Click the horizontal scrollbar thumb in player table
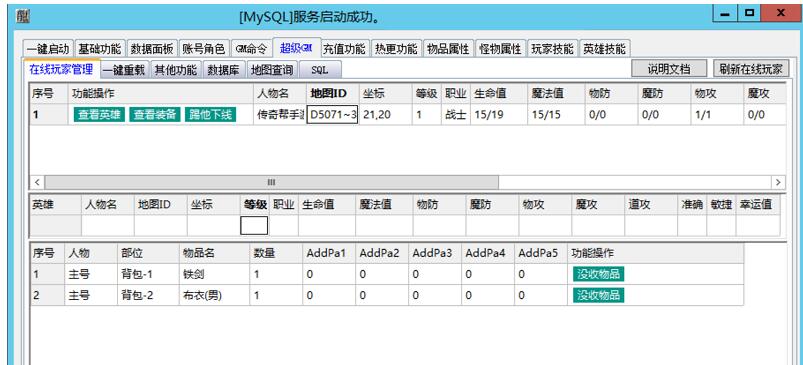Screen dimensions: 803x365 pos(271,182)
